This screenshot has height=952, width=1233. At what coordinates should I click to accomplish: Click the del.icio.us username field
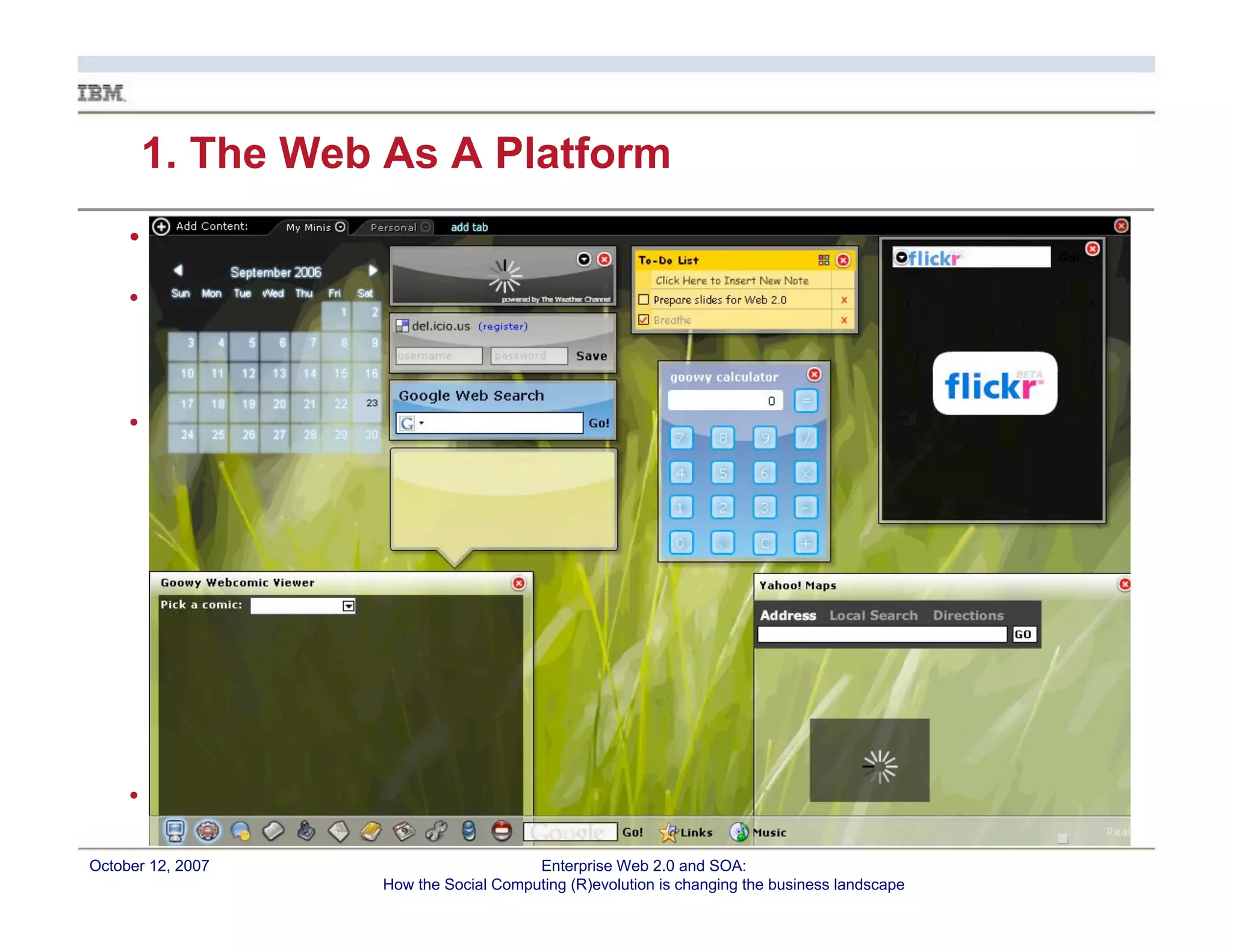coord(439,356)
